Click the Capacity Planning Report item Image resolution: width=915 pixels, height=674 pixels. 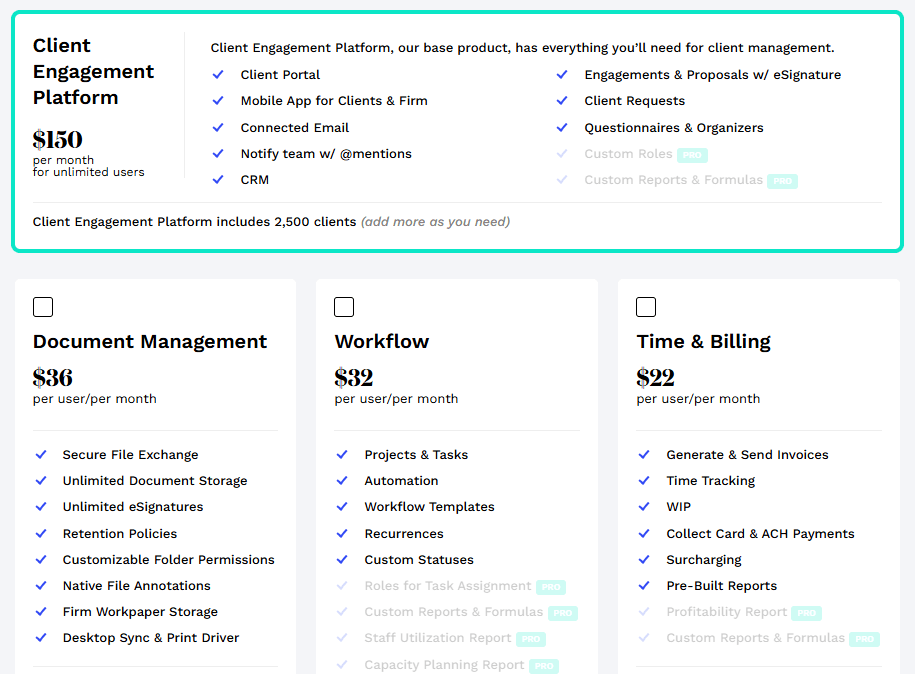tap(444, 665)
